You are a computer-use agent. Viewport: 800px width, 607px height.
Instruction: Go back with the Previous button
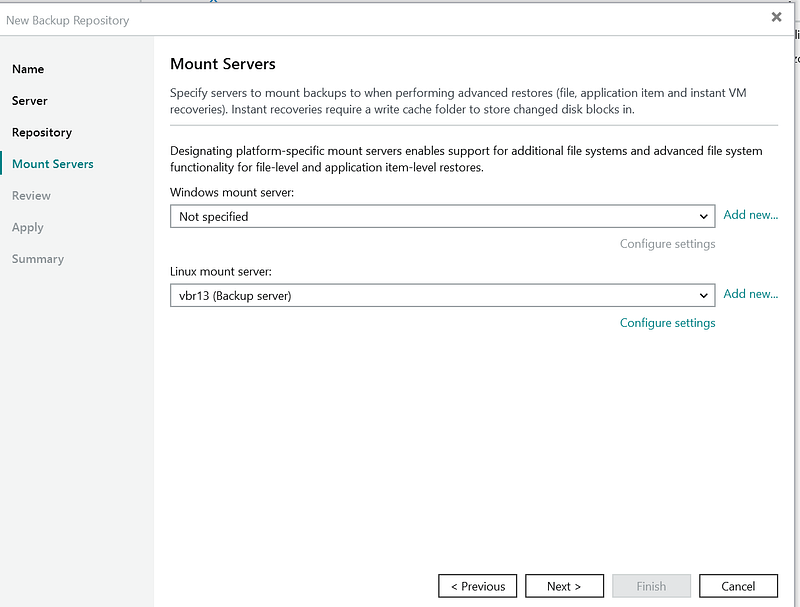click(x=478, y=586)
